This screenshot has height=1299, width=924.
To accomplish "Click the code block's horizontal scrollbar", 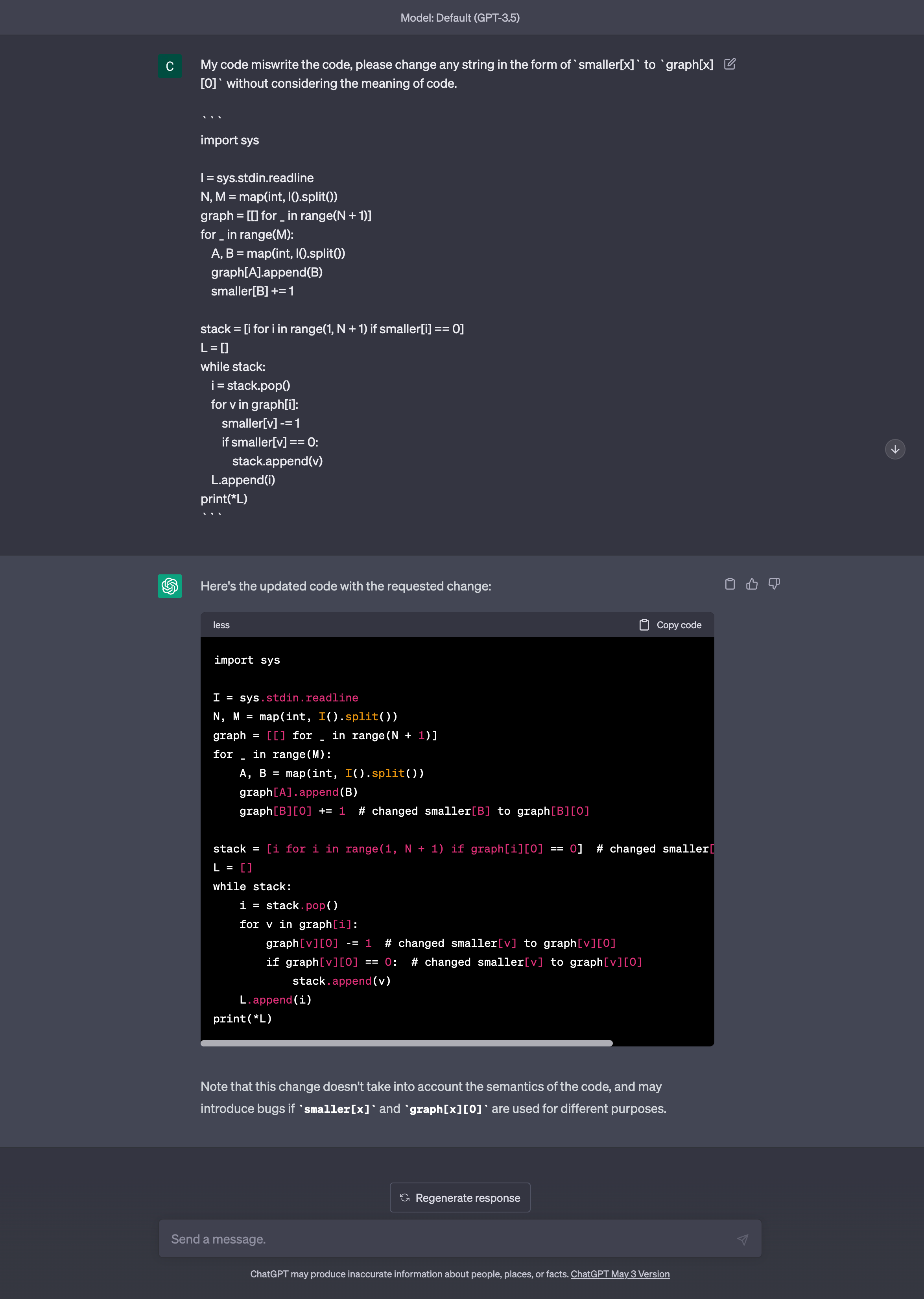I will tap(406, 1044).
